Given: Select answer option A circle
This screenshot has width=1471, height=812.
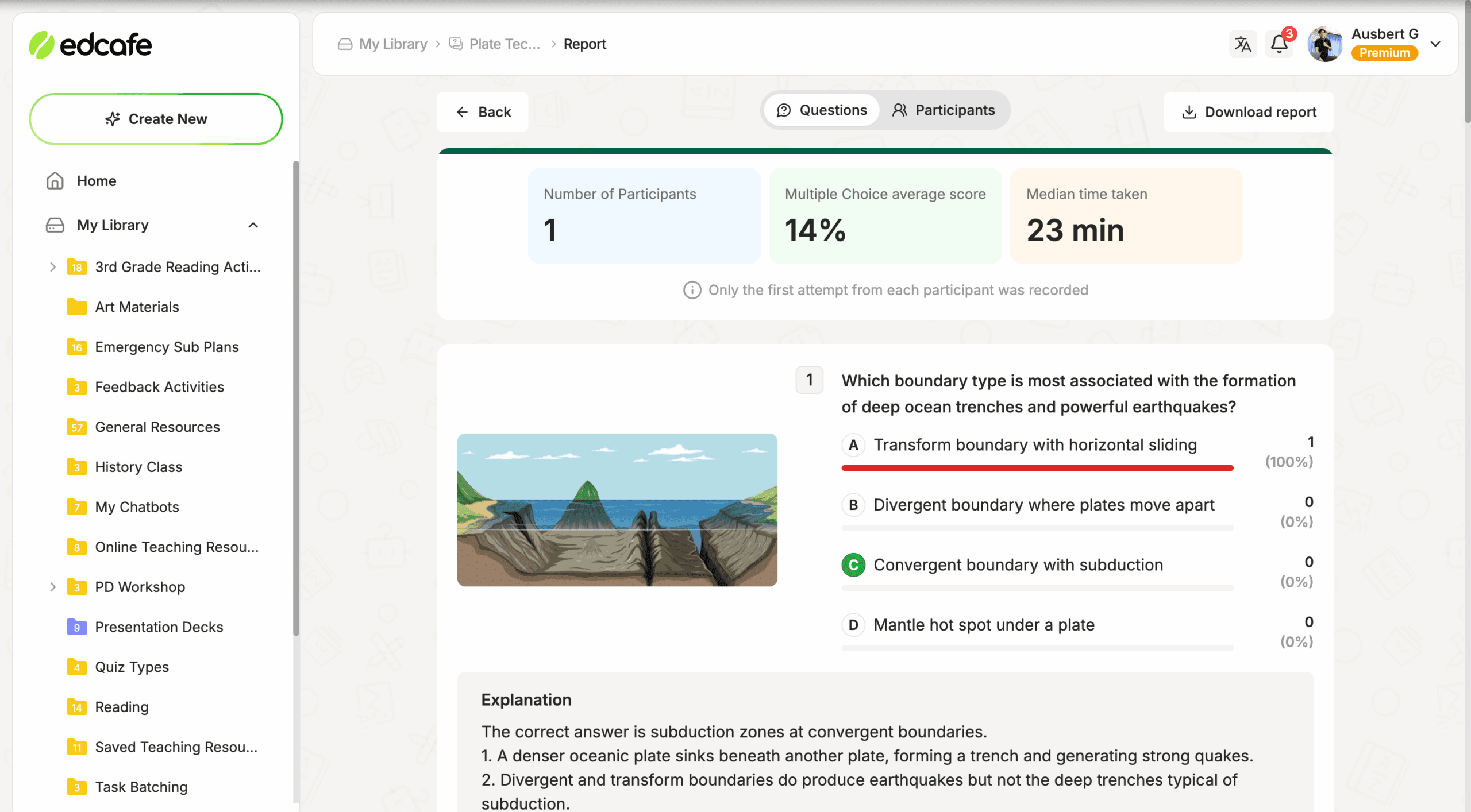Looking at the screenshot, I should (853, 445).
